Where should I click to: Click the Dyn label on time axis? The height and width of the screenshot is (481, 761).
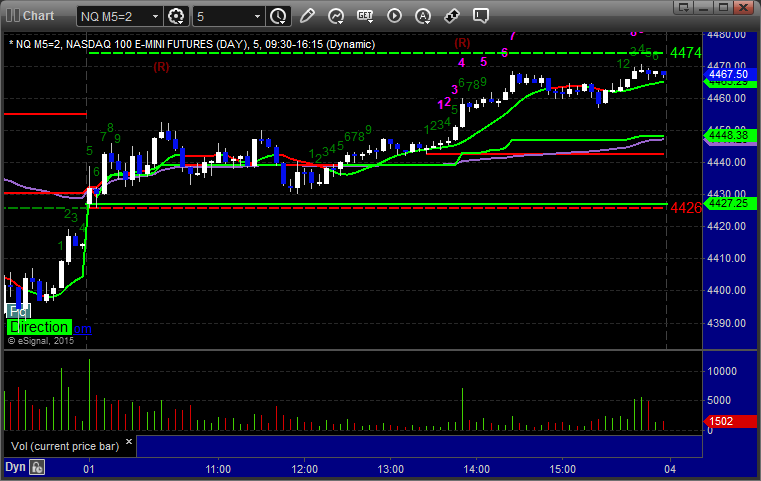tap(15, 467)
